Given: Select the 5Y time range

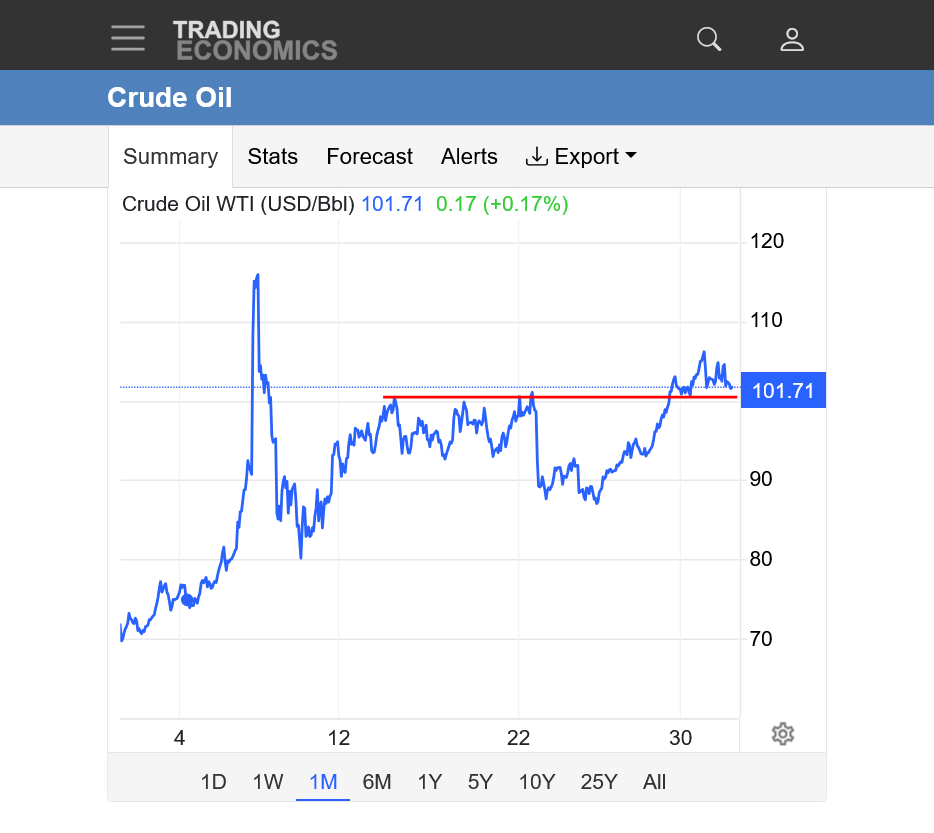Looking at the screenshot, I should (x=480, y=782).
